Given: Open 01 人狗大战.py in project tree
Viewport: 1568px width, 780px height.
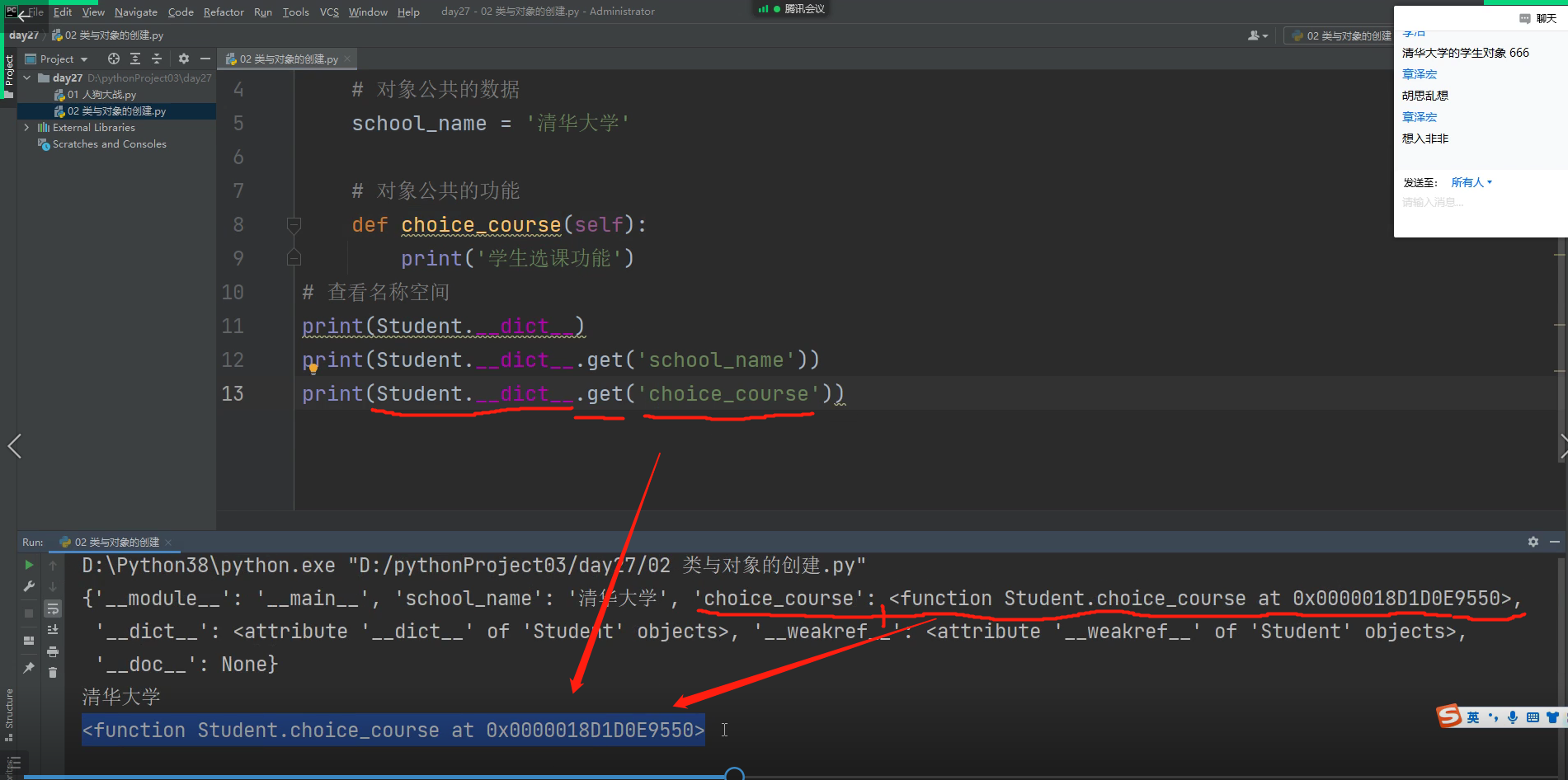Looking at the screenshot, I should click(101, 94).
